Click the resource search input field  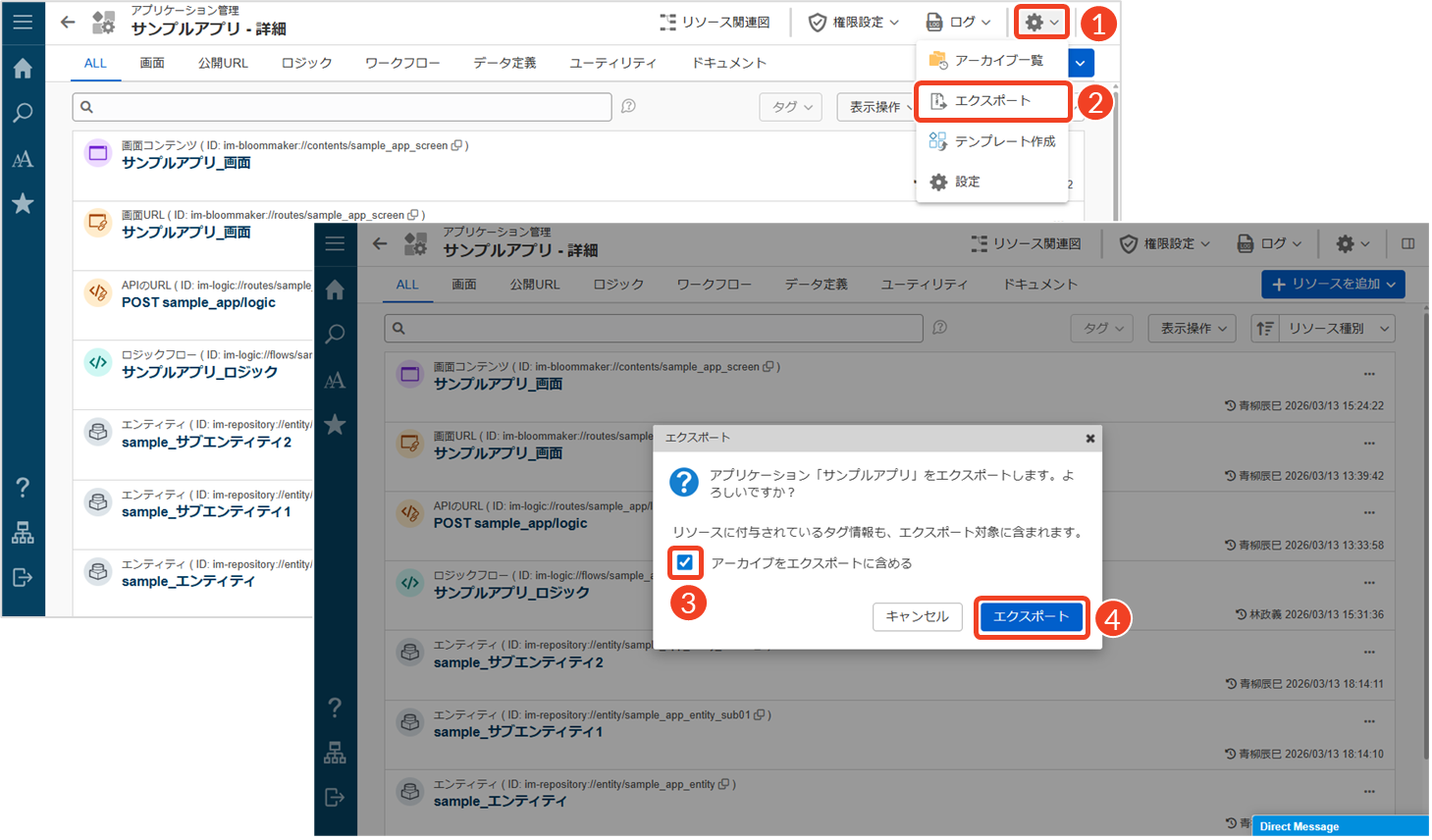tap(654, 329)
